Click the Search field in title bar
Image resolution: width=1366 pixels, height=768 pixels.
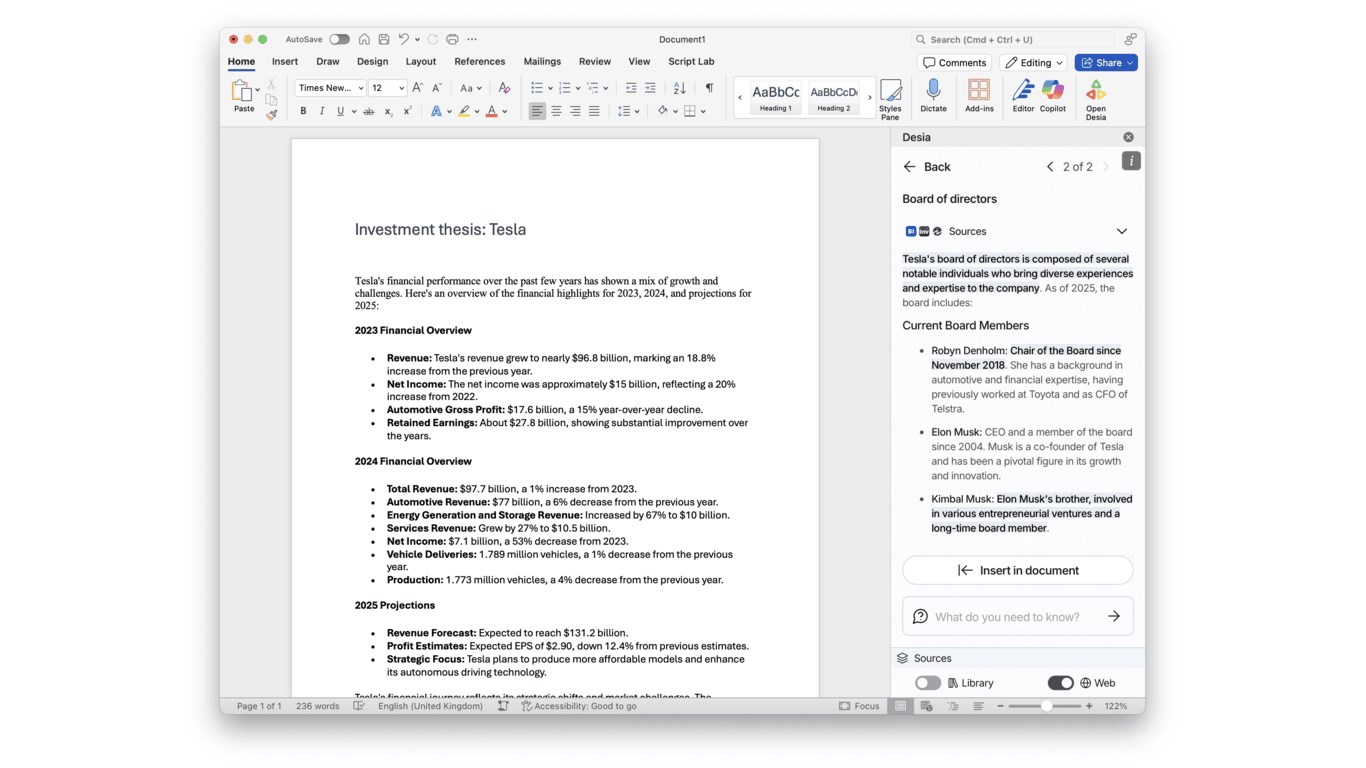pos(1013,40)
